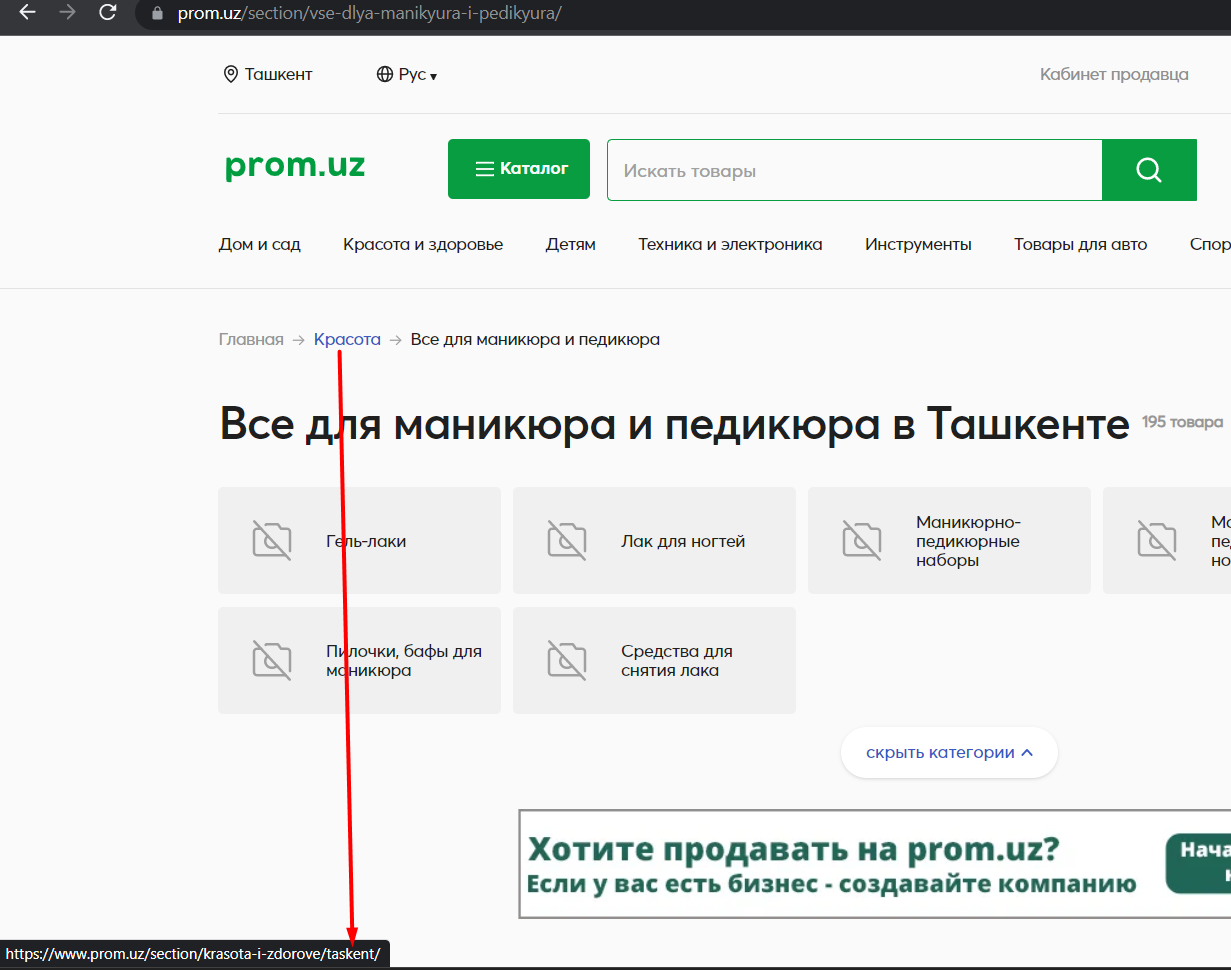
Task: Open Маникюрно-педикюрные наборы card
Action: 949,541
